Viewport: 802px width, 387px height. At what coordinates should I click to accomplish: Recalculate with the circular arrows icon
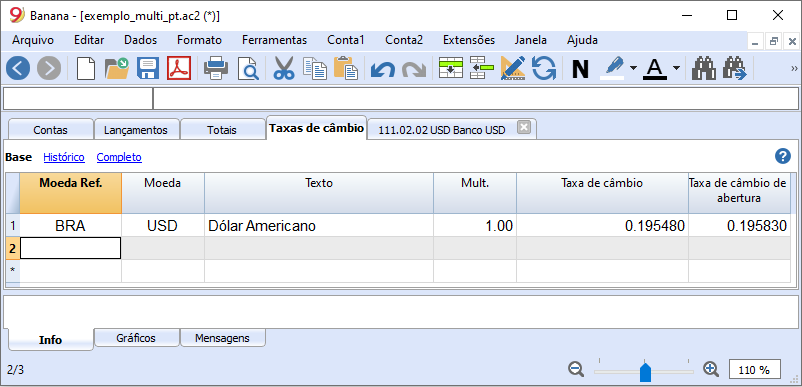(544, 68)
